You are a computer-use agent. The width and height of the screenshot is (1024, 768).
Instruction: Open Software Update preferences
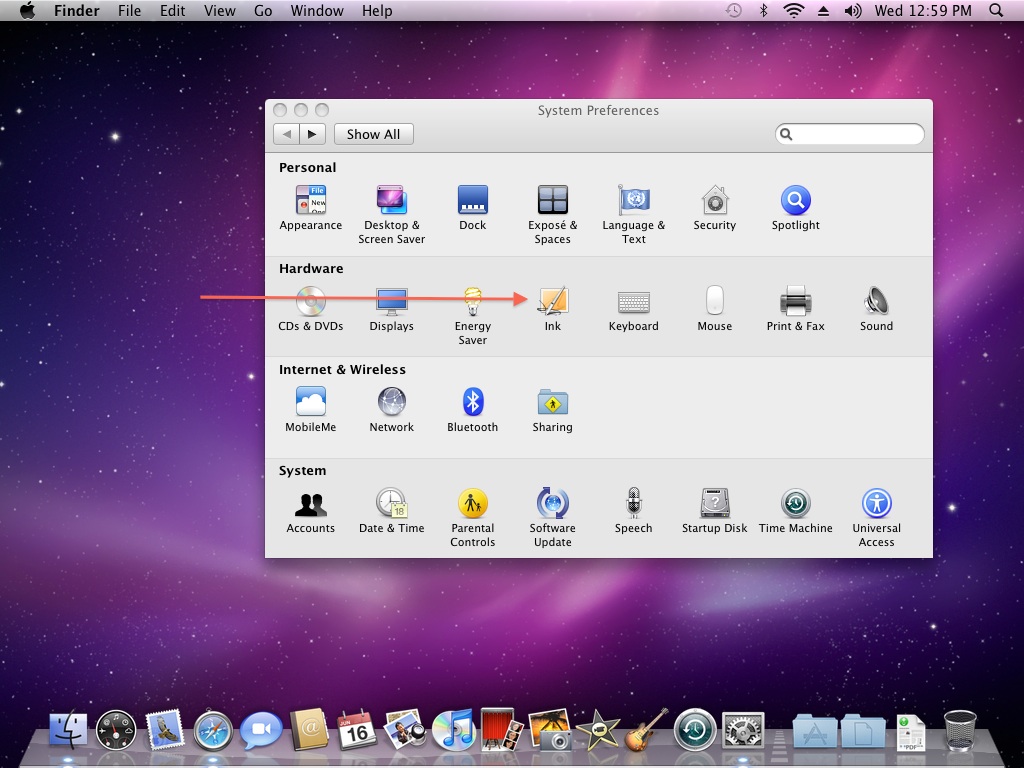pyautogui.click(x=552, y=518)
